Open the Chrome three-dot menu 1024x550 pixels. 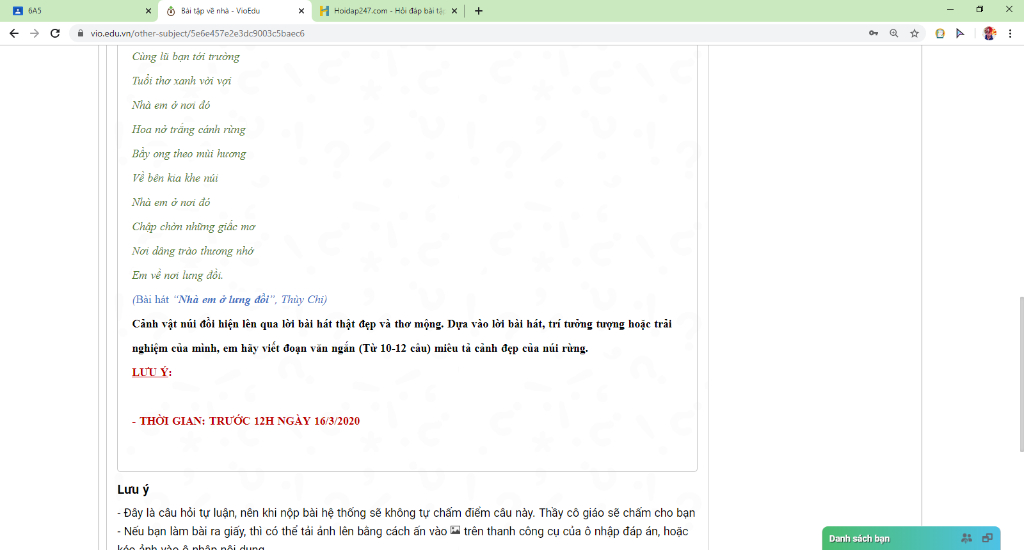pos(1010,33)
